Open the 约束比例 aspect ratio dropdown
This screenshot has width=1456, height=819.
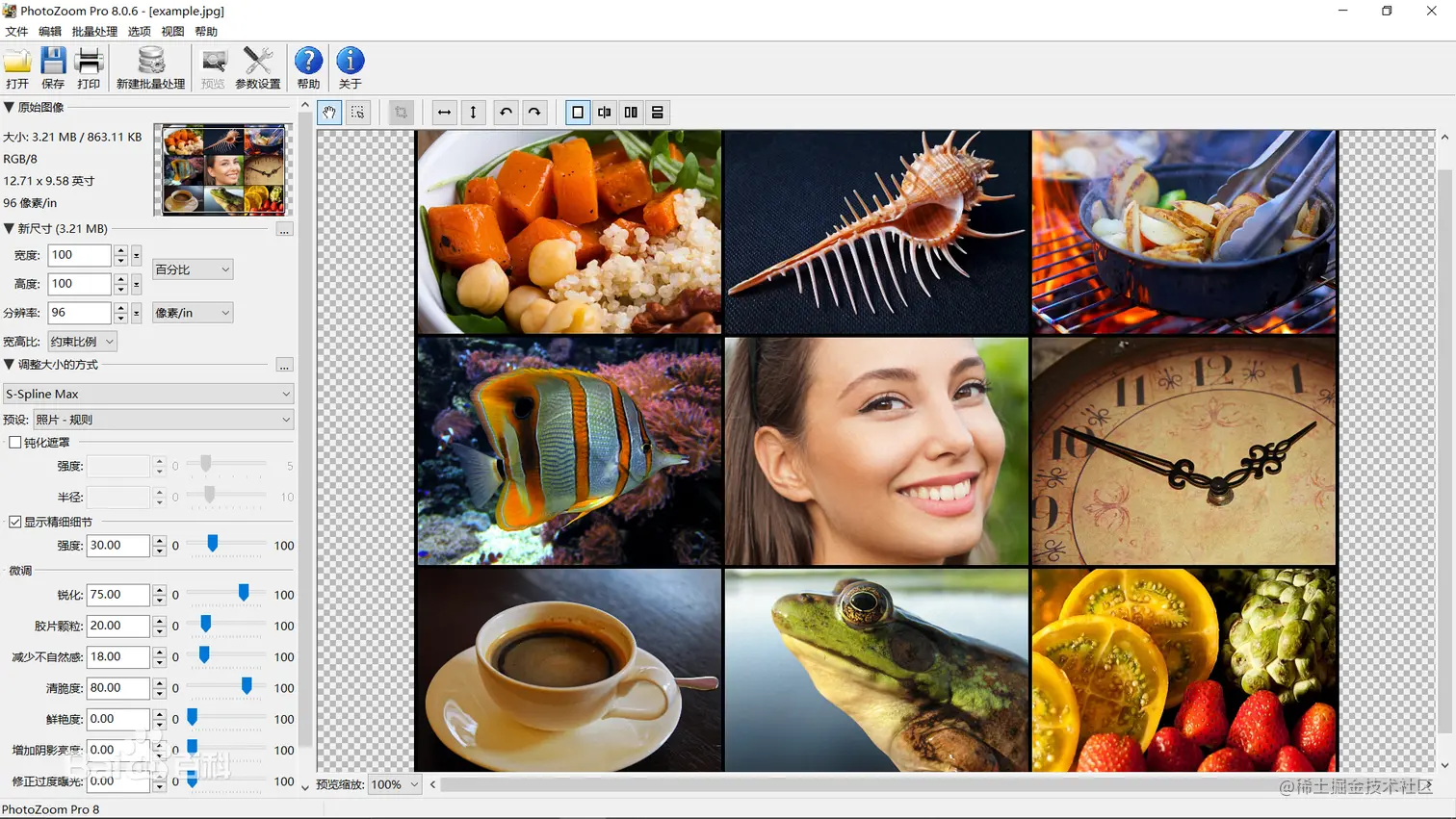(x=83, y=342)
